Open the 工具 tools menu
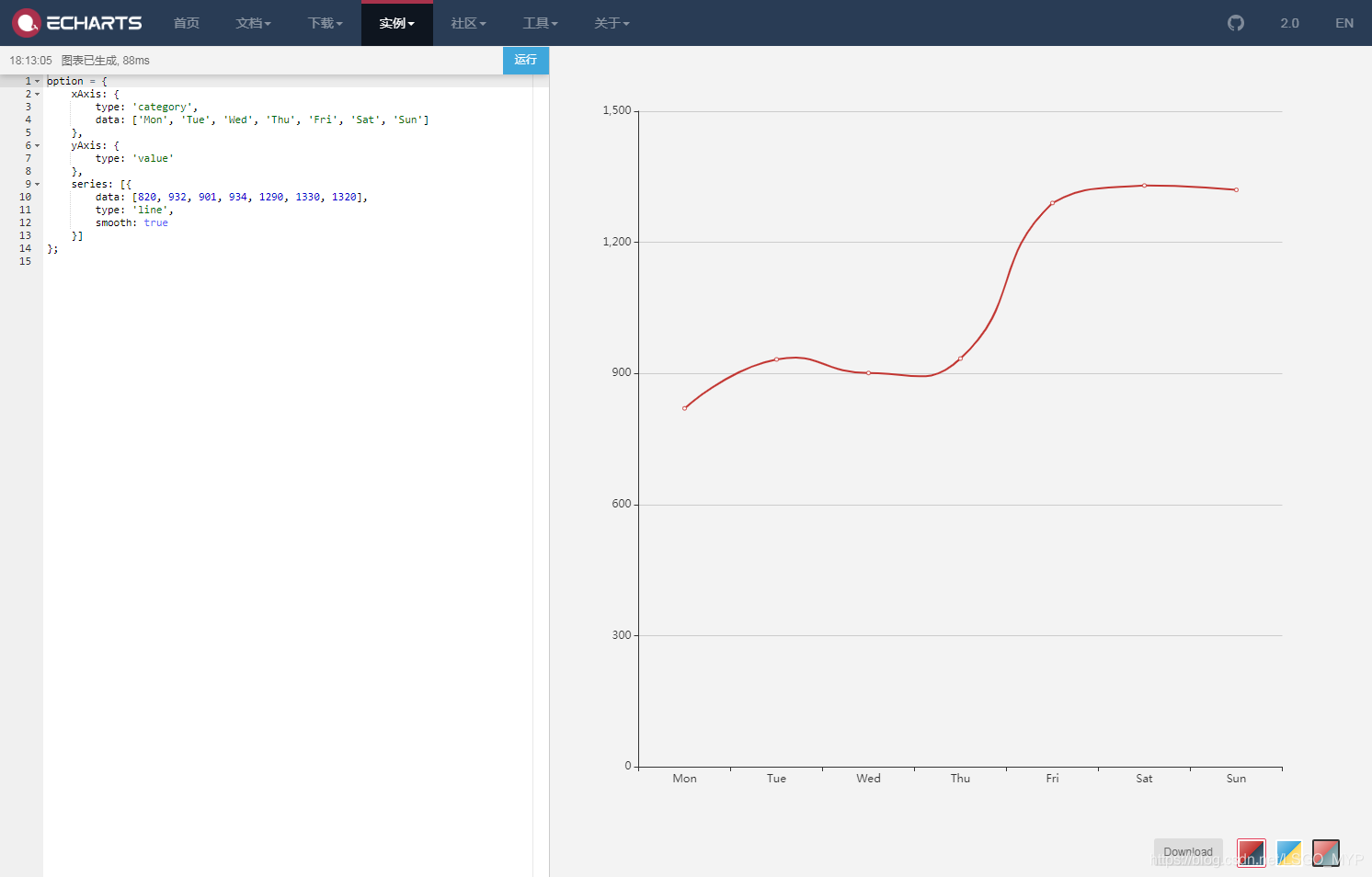 540,23
